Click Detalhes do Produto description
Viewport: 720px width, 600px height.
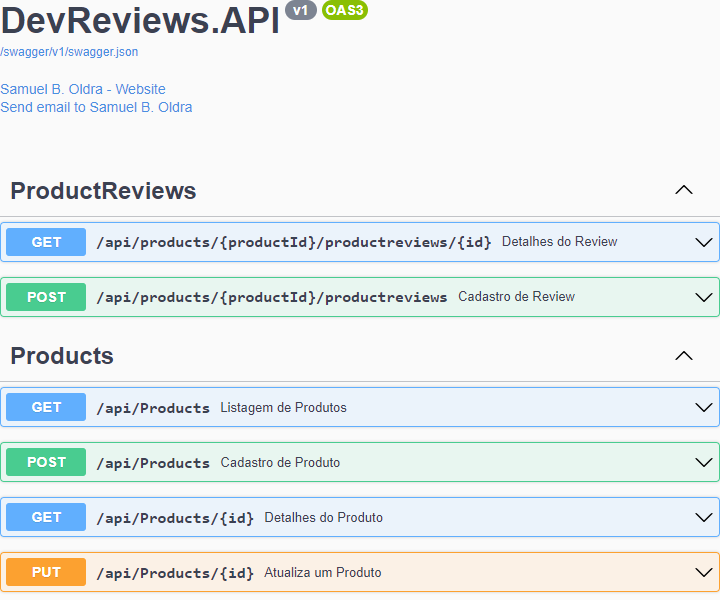click(x=323, y=517)
